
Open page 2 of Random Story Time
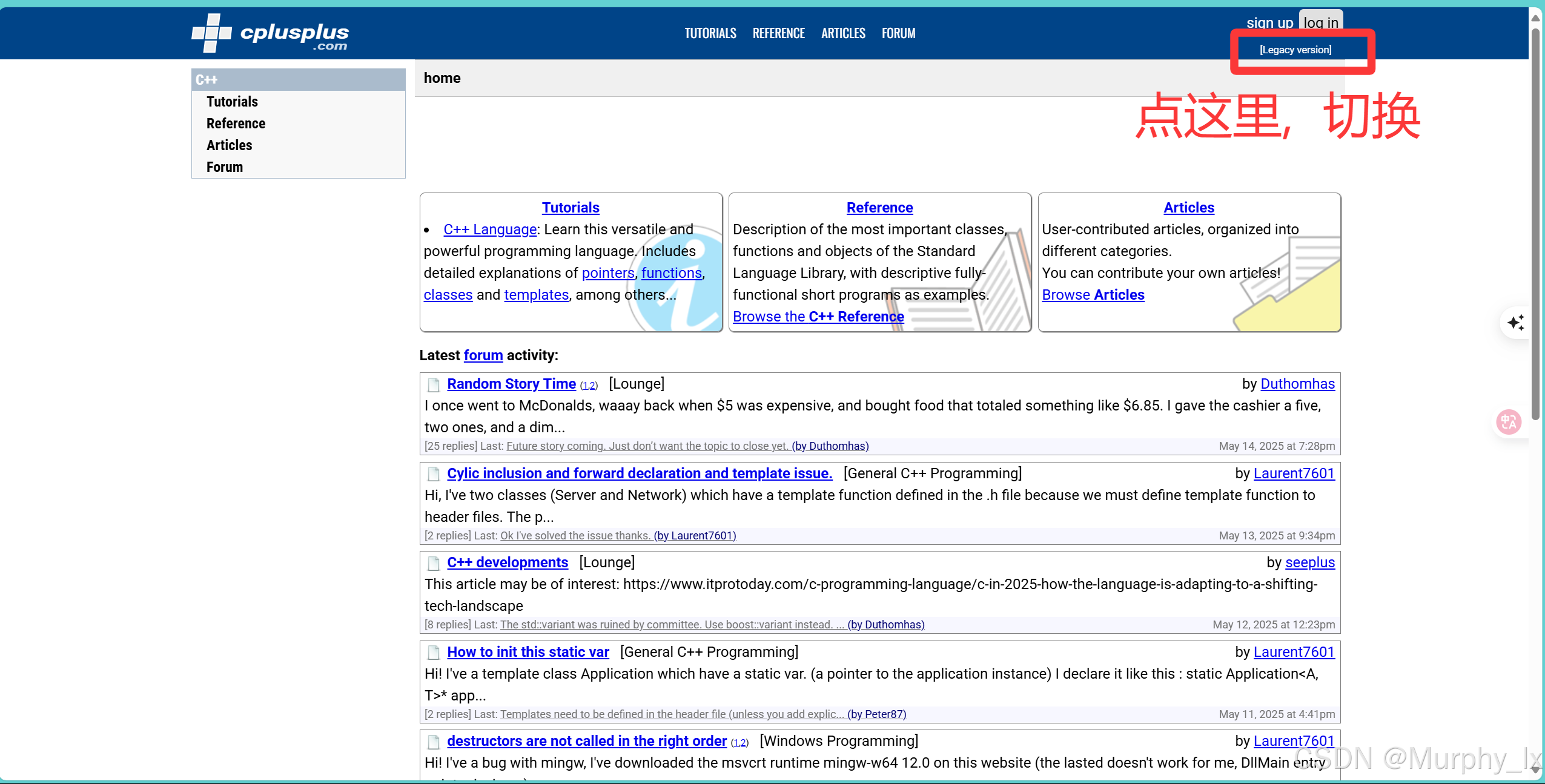click(x=593, y=386)
